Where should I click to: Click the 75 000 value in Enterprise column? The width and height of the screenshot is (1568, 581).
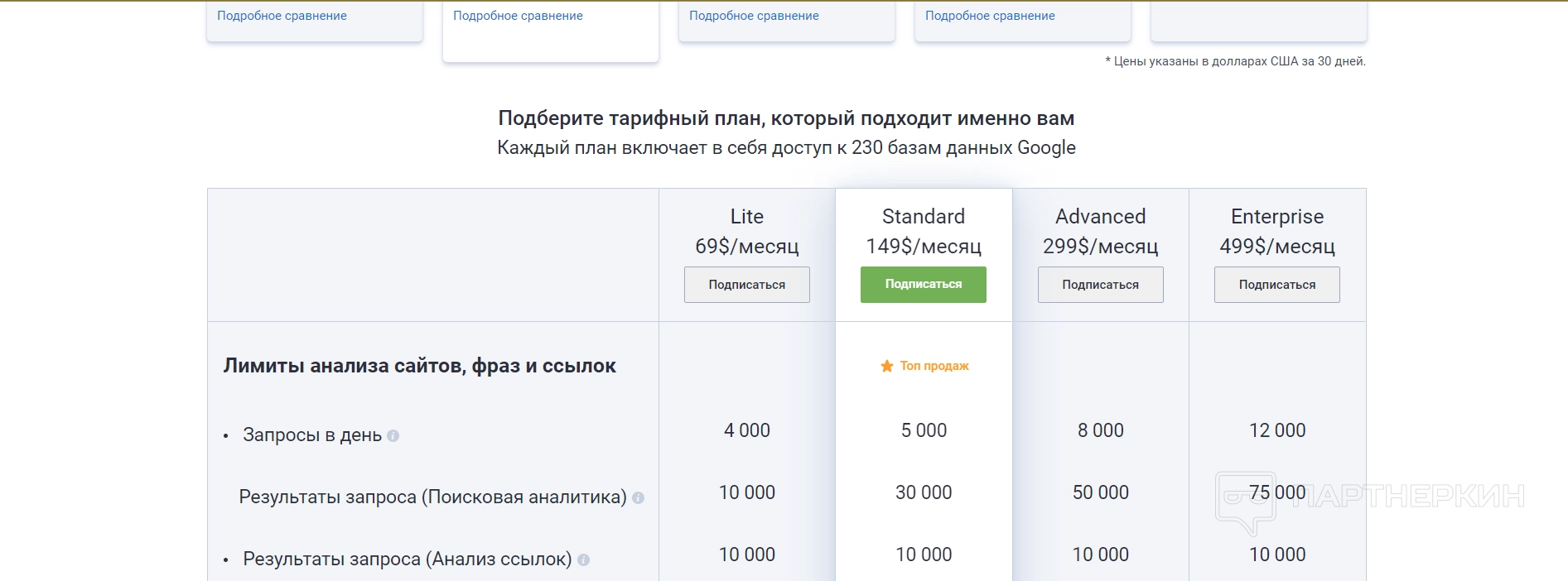tap(1276, 492)
